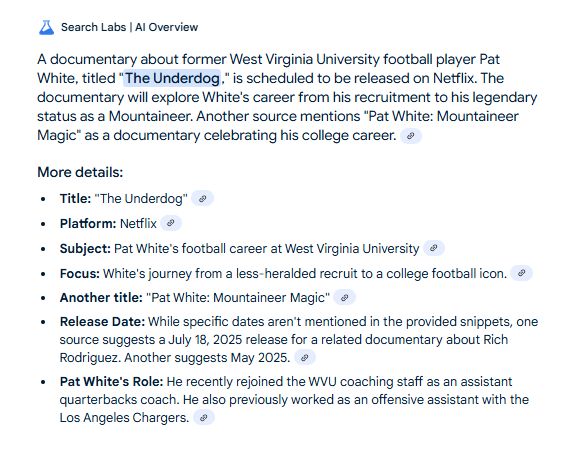566x461 pixels.
Task: Click the highlighted 'The Underdog' text
Action: tap(172, 78)
